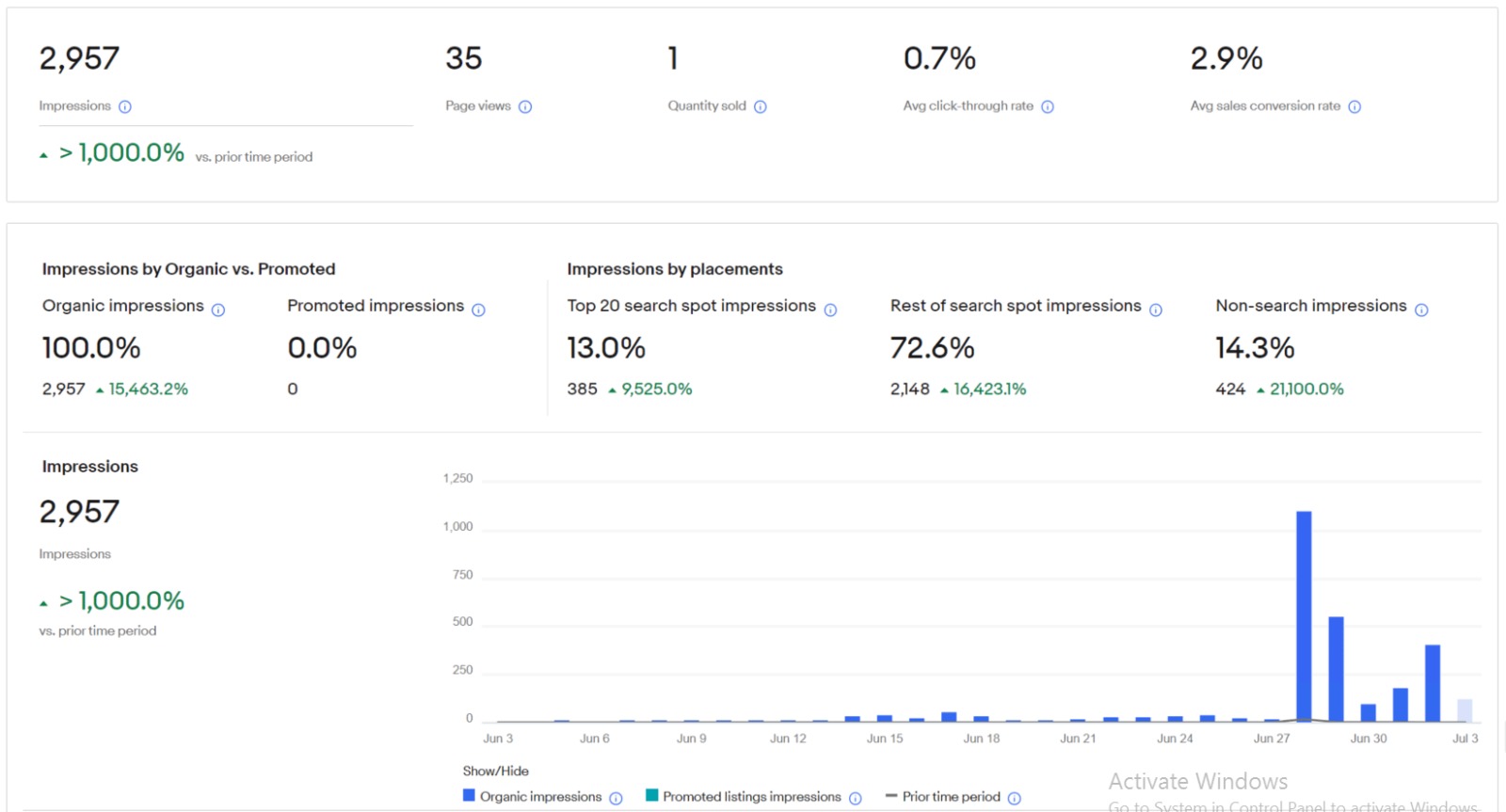The width and height of the screenshot is (1506, 812).
Task: Click the info icon next to Prior time period legend
Action: [x=1015, y=798]
